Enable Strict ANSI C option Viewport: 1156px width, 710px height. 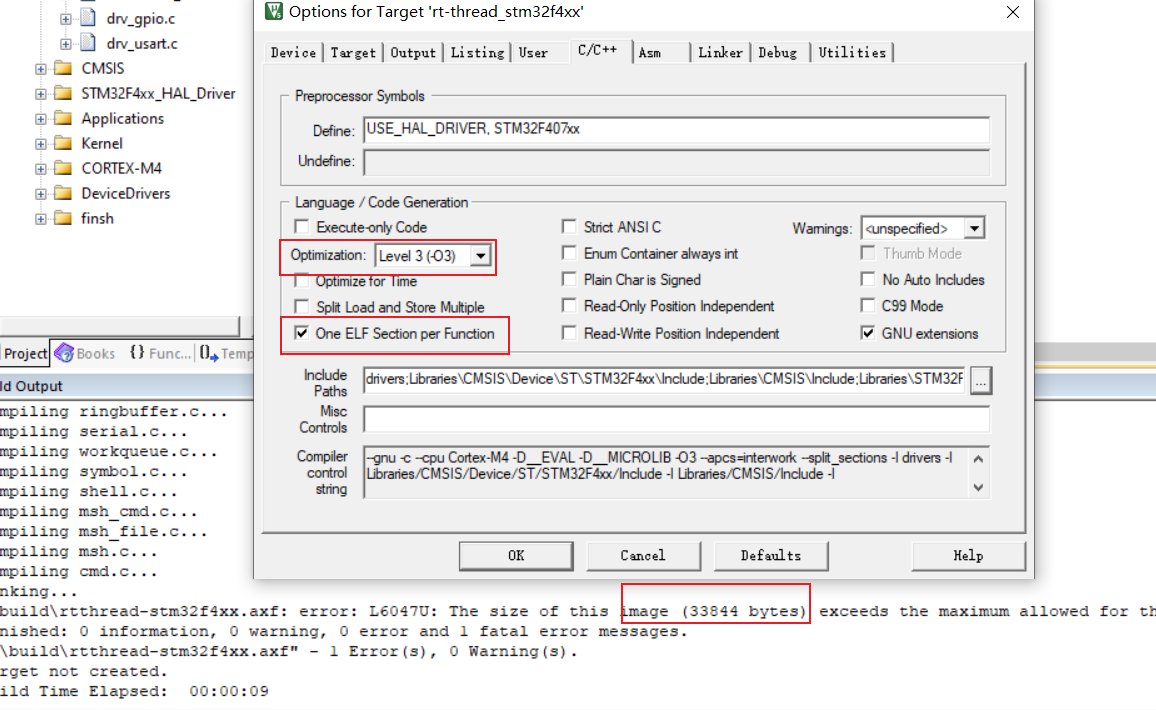click(568, 226)
